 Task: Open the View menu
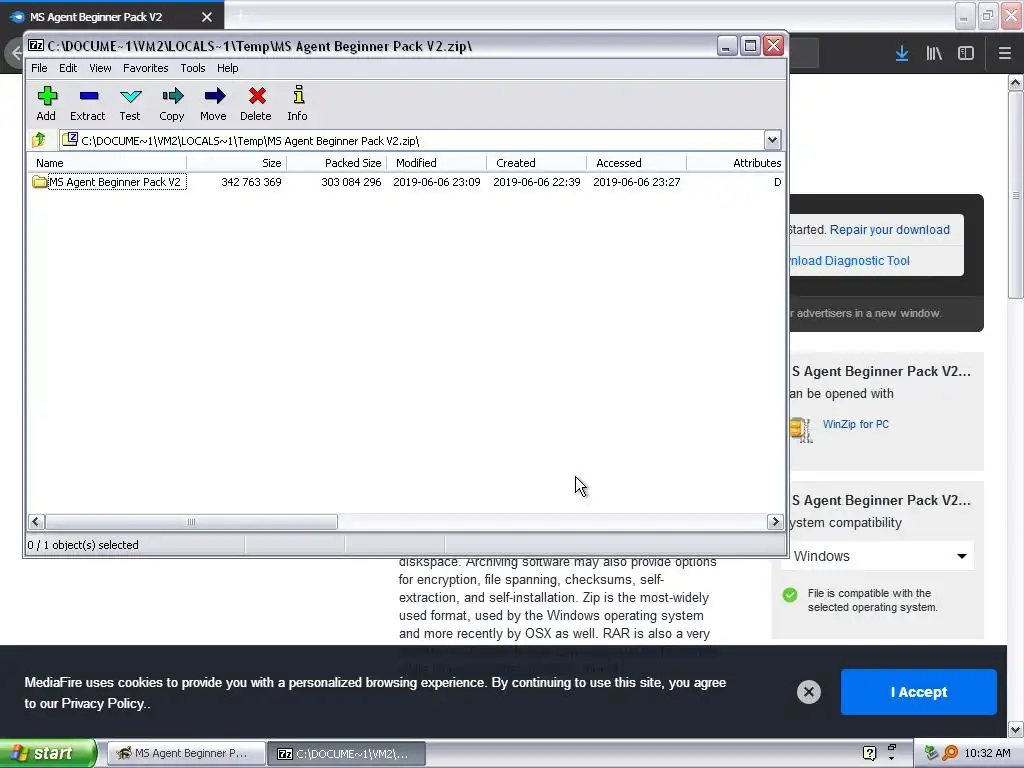click(x=100, y=68)
